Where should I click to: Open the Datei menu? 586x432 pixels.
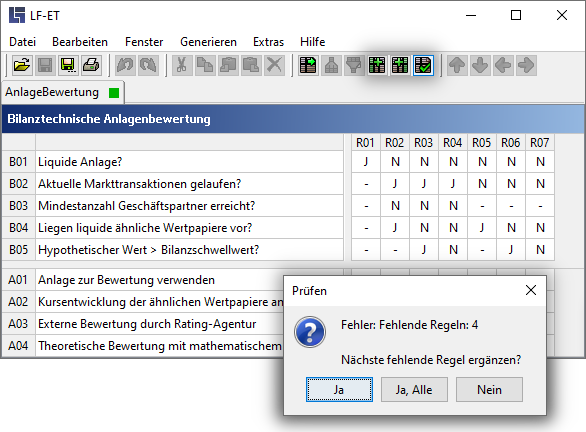[22, 42]
